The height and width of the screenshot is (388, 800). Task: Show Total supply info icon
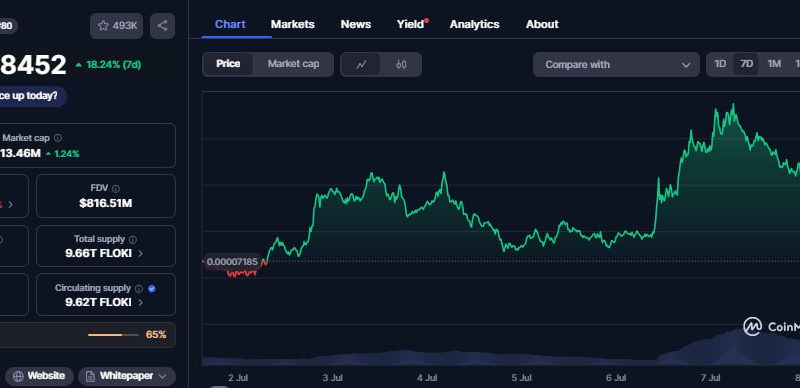click(x=133, y=239)
